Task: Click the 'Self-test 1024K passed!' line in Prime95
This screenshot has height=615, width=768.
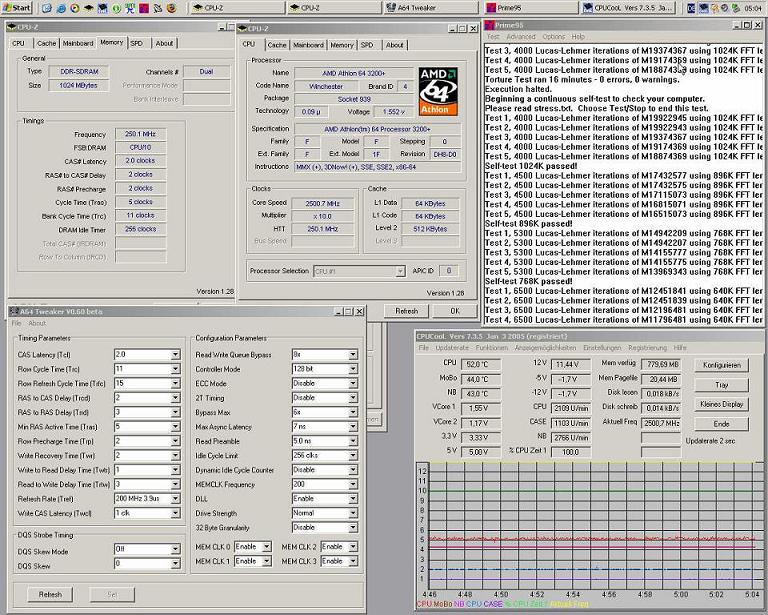Action: [531, 166]
